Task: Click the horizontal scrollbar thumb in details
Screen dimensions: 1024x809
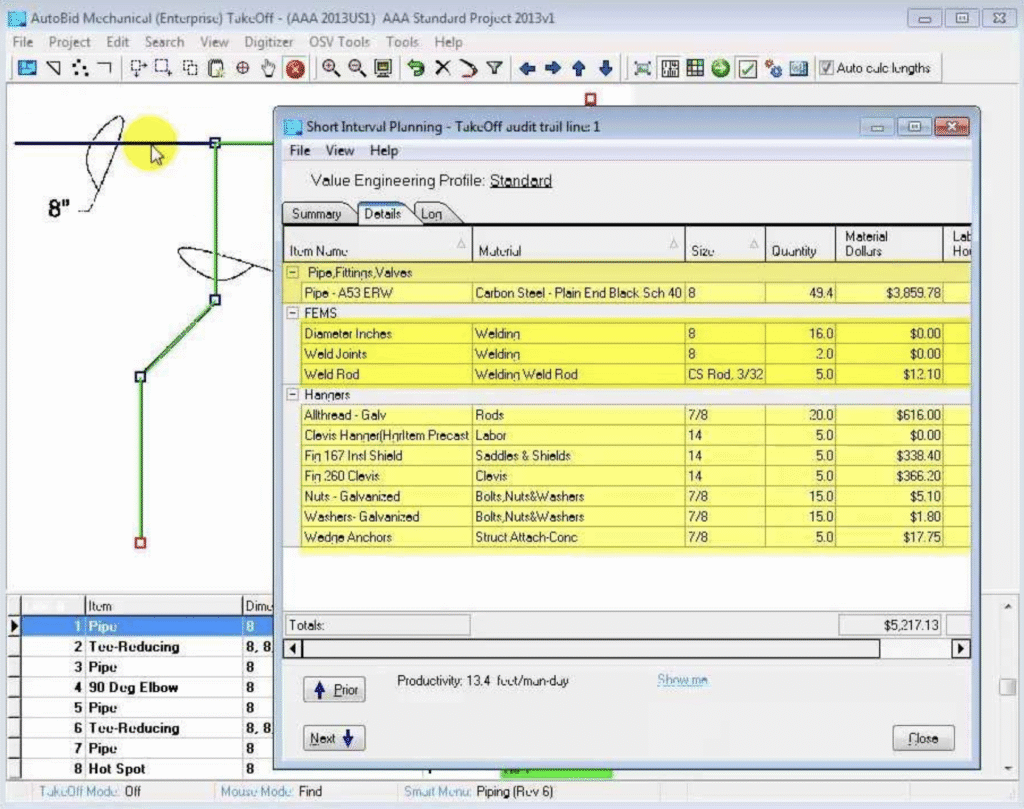Action: pos(591,649)
